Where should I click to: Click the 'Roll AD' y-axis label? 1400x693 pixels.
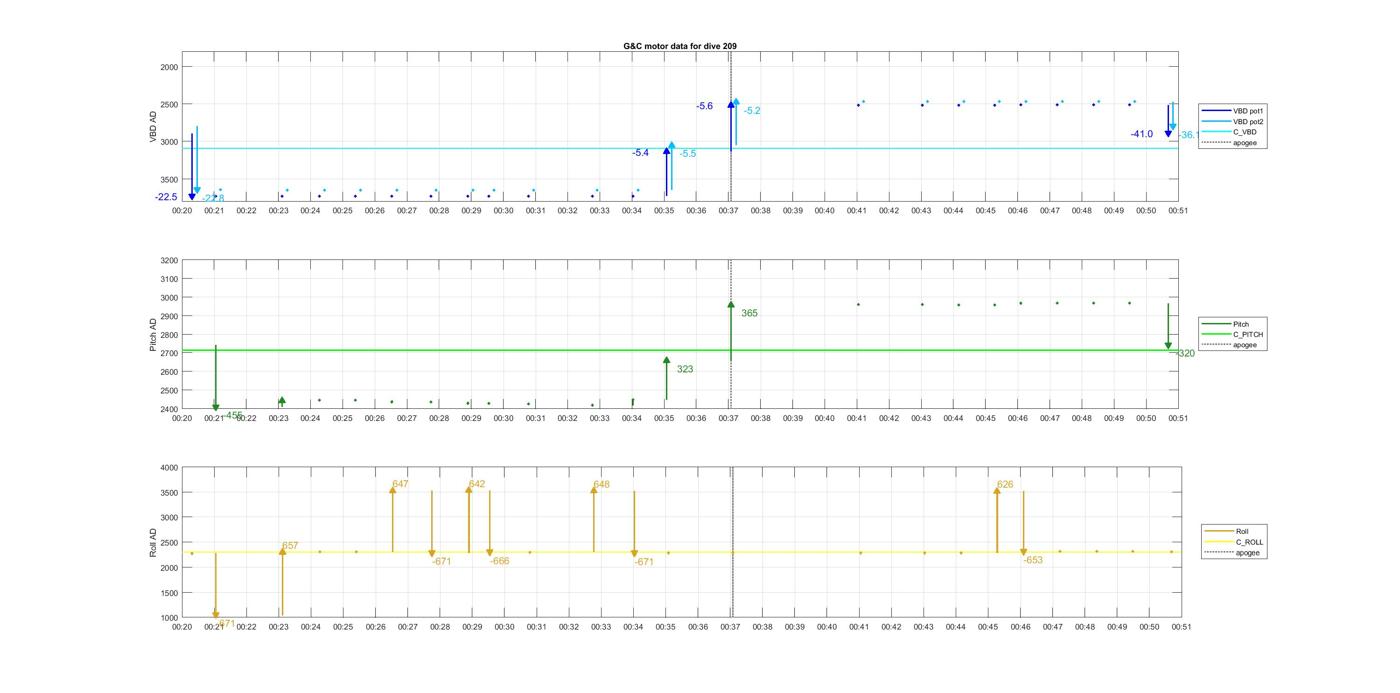[154, 542]
